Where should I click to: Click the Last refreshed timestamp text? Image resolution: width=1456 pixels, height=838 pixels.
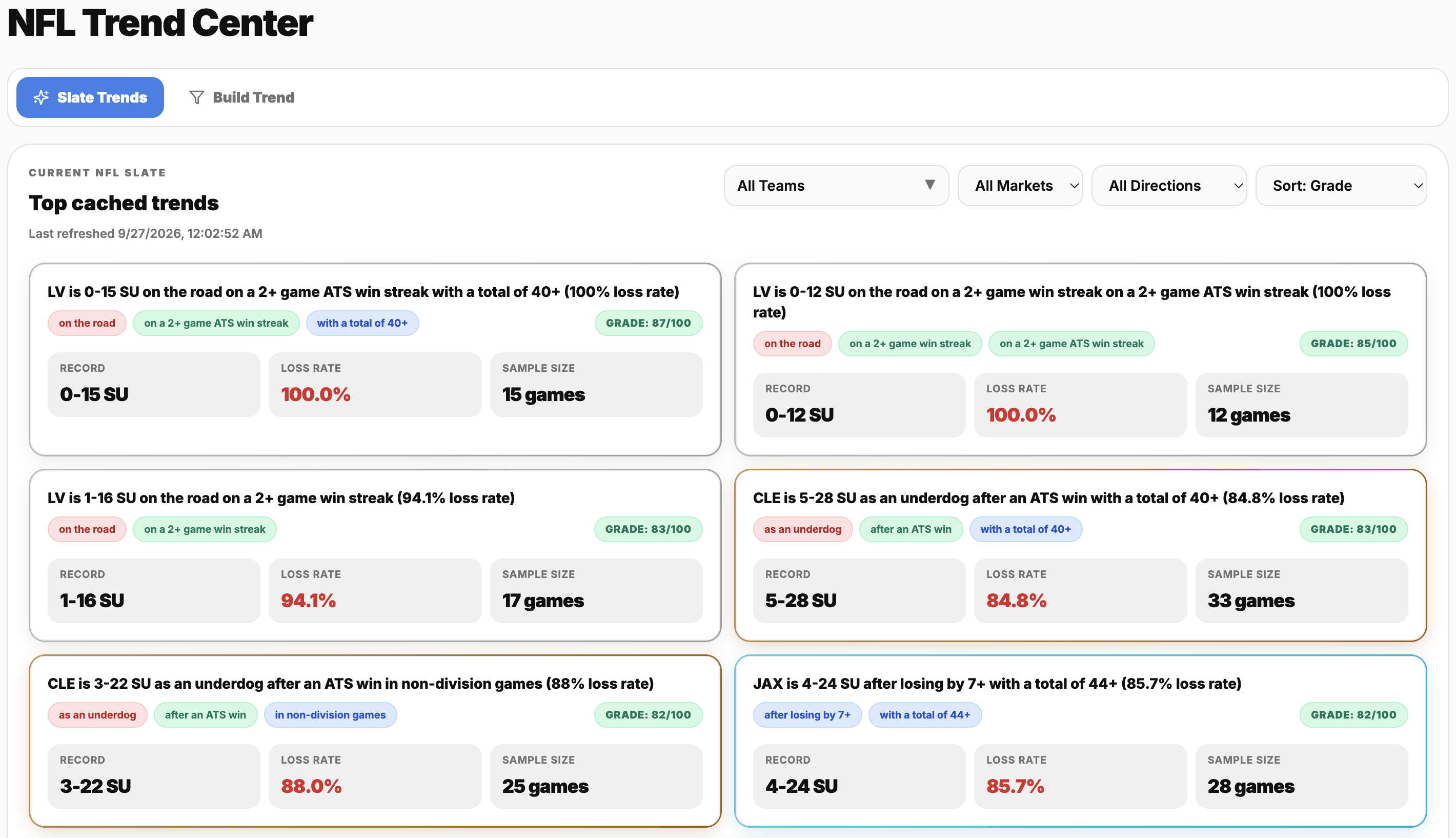[x=146, y=233]
